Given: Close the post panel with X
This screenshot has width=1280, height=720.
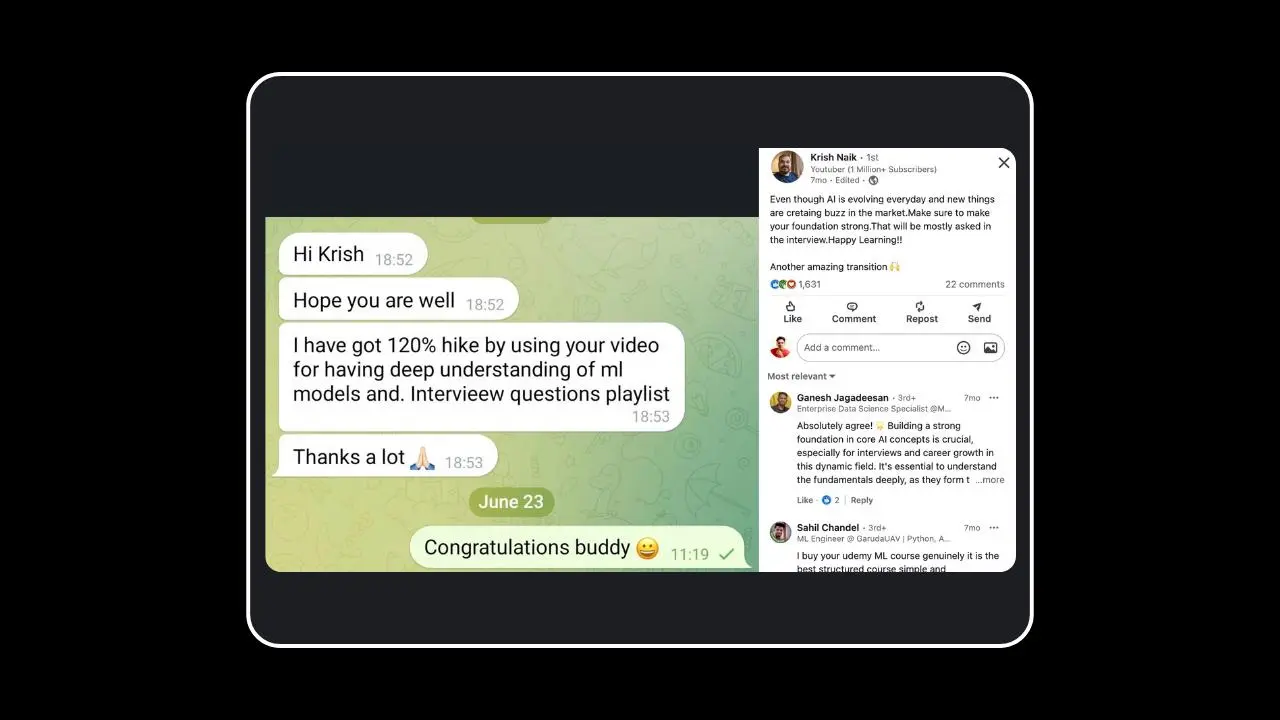Looking at the screenshot, I should pos(1004,163).
